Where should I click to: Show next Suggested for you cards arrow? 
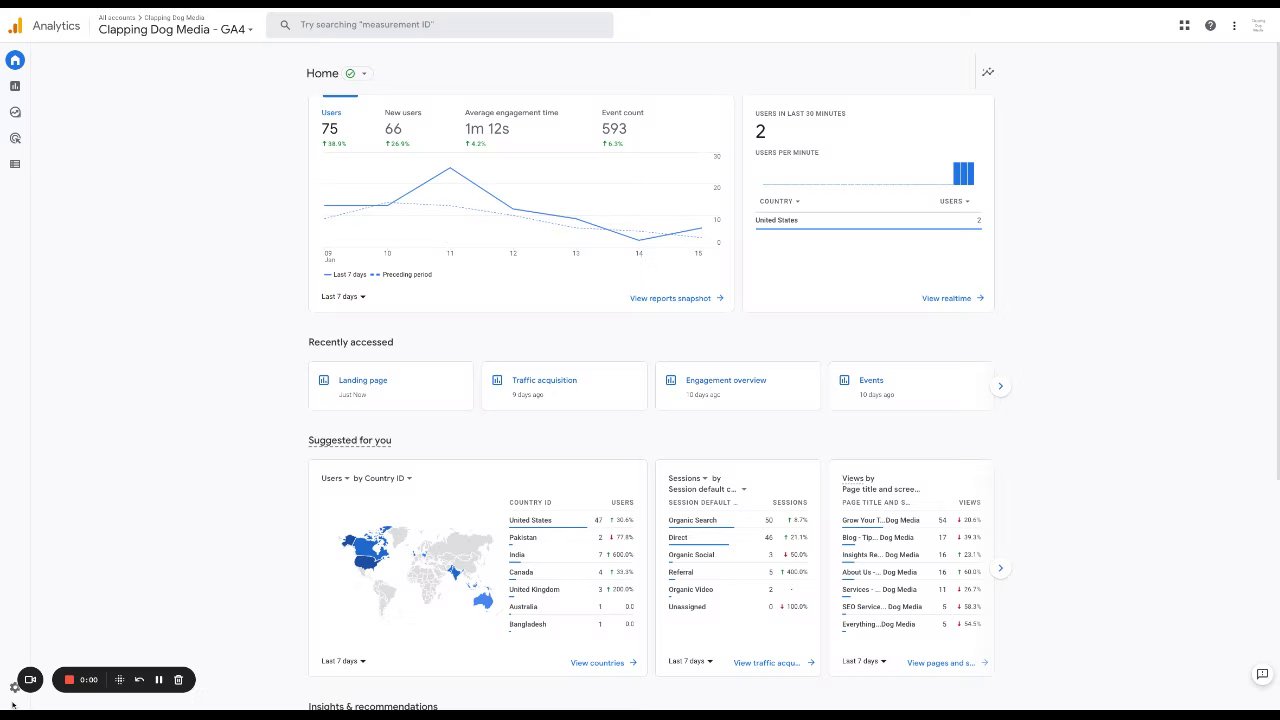pos(1000,568)
